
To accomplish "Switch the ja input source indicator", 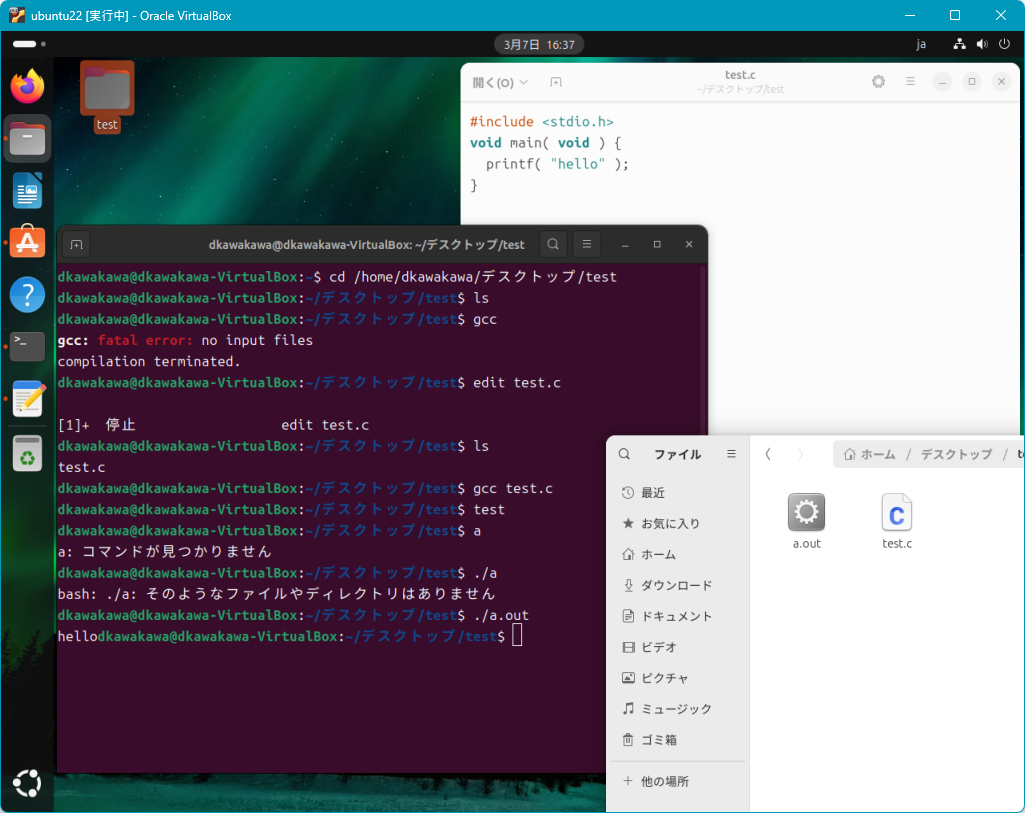I will (x=921, y=45).
